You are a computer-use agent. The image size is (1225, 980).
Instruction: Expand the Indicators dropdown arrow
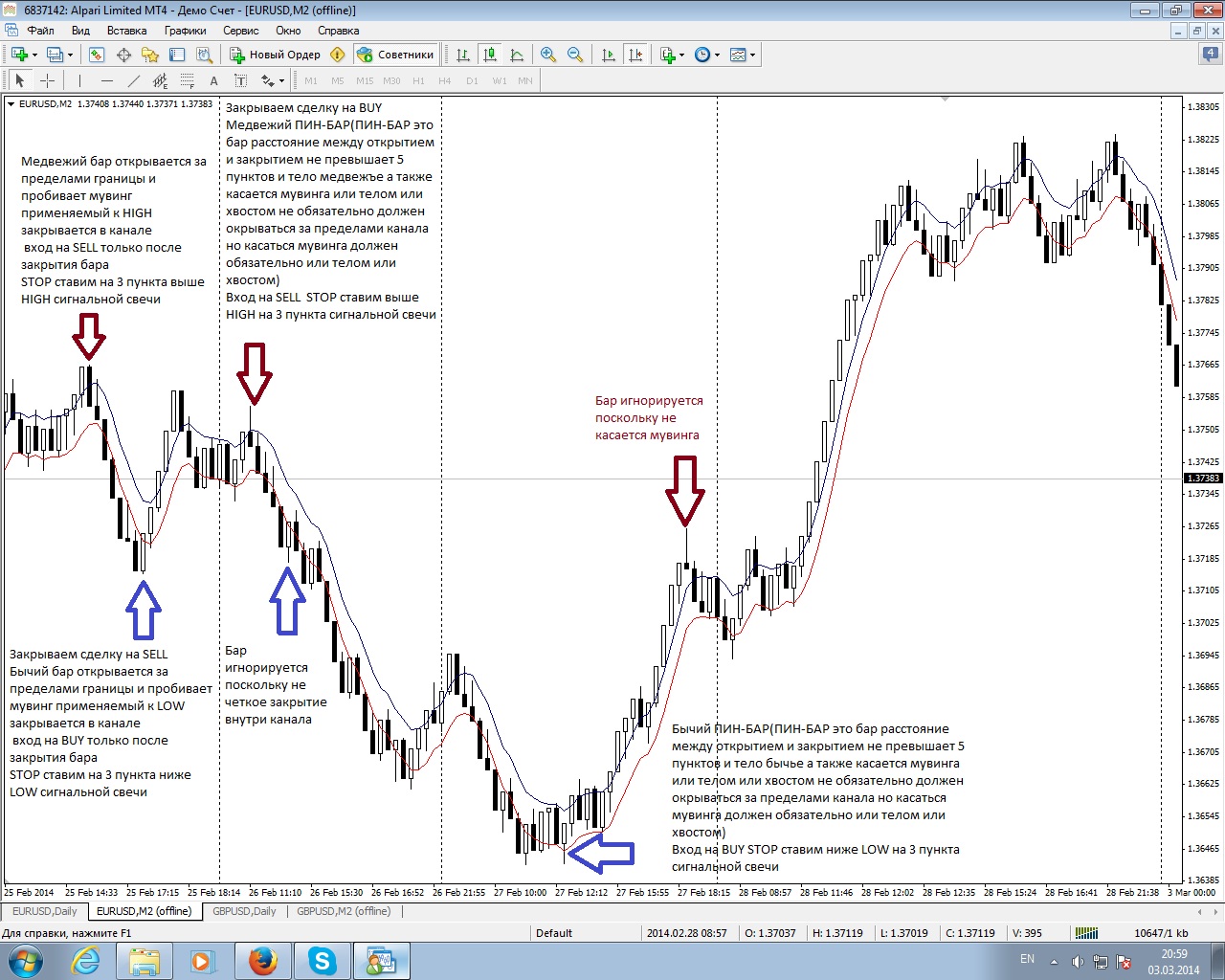[681, 55]
